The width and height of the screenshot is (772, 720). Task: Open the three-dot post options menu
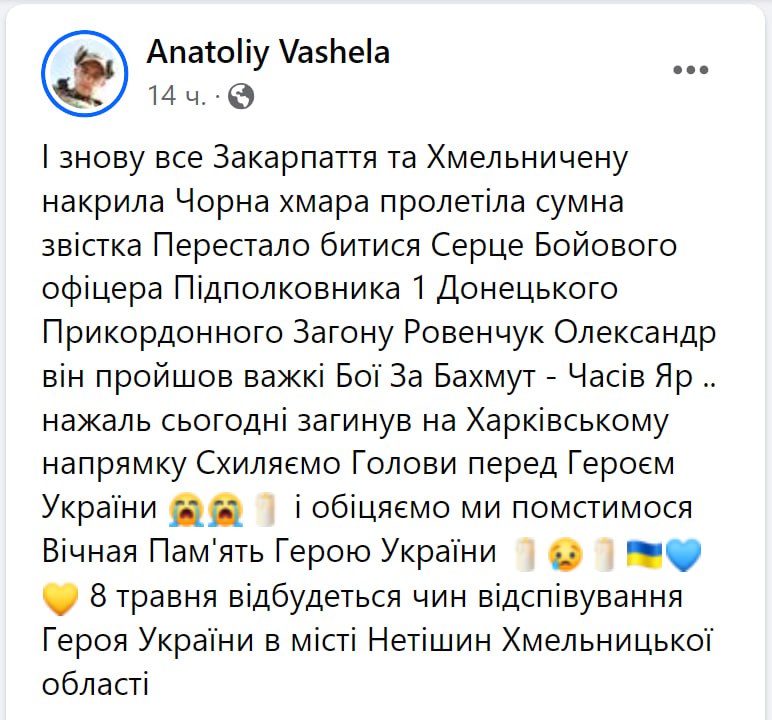tap(690, 70)
